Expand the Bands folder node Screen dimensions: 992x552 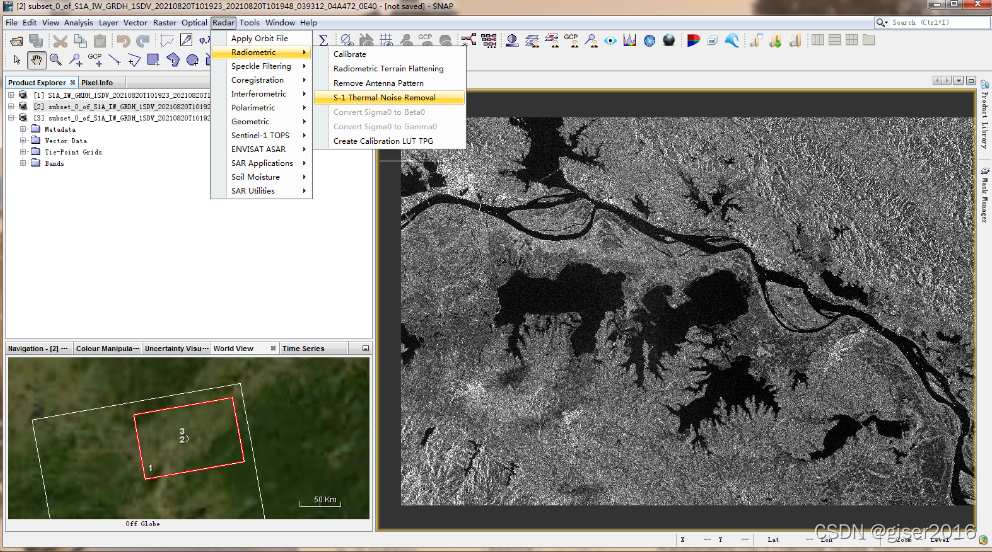[23, 164]
